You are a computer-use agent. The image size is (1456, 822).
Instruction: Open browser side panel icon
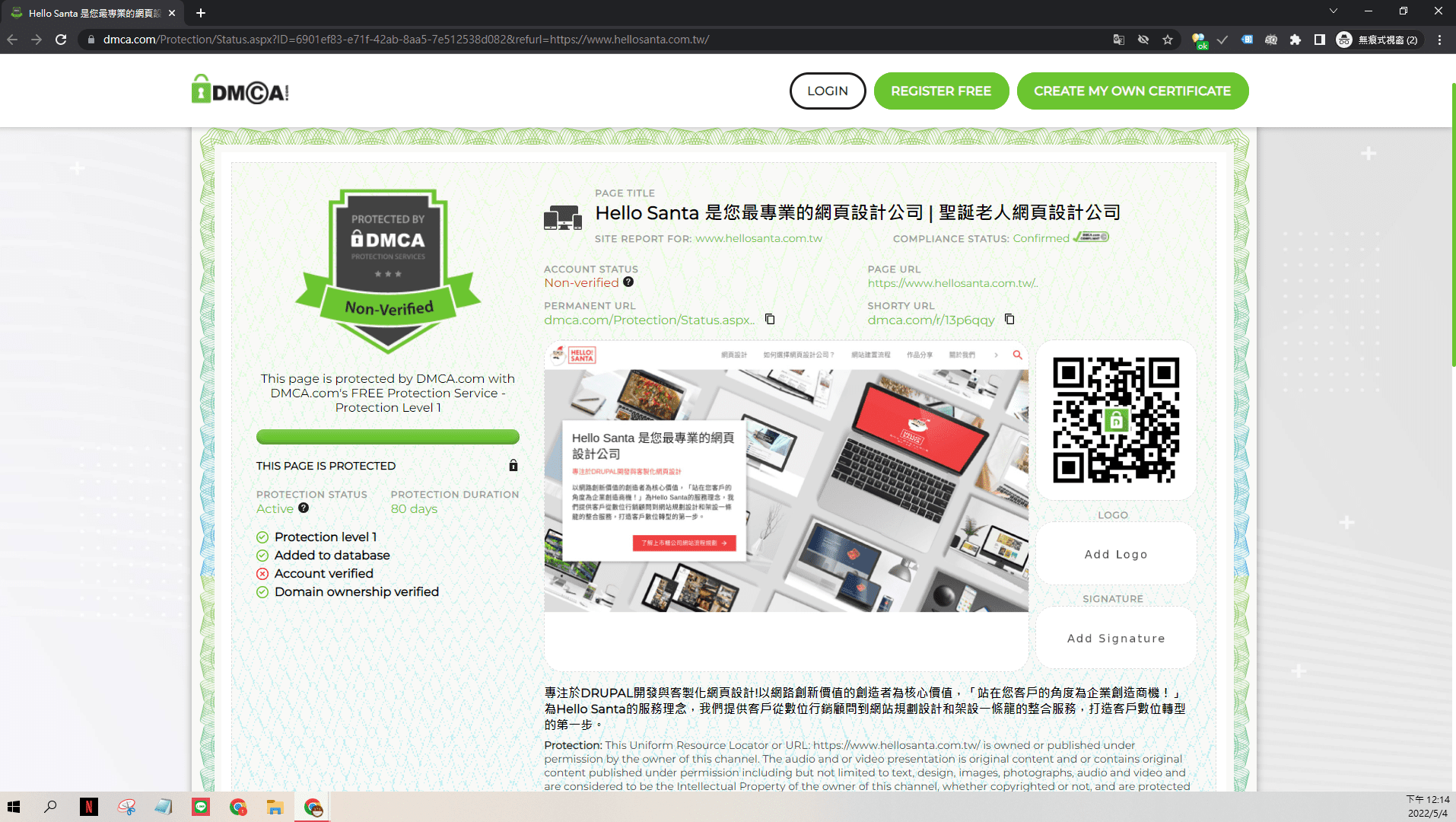coord(1320,40)
